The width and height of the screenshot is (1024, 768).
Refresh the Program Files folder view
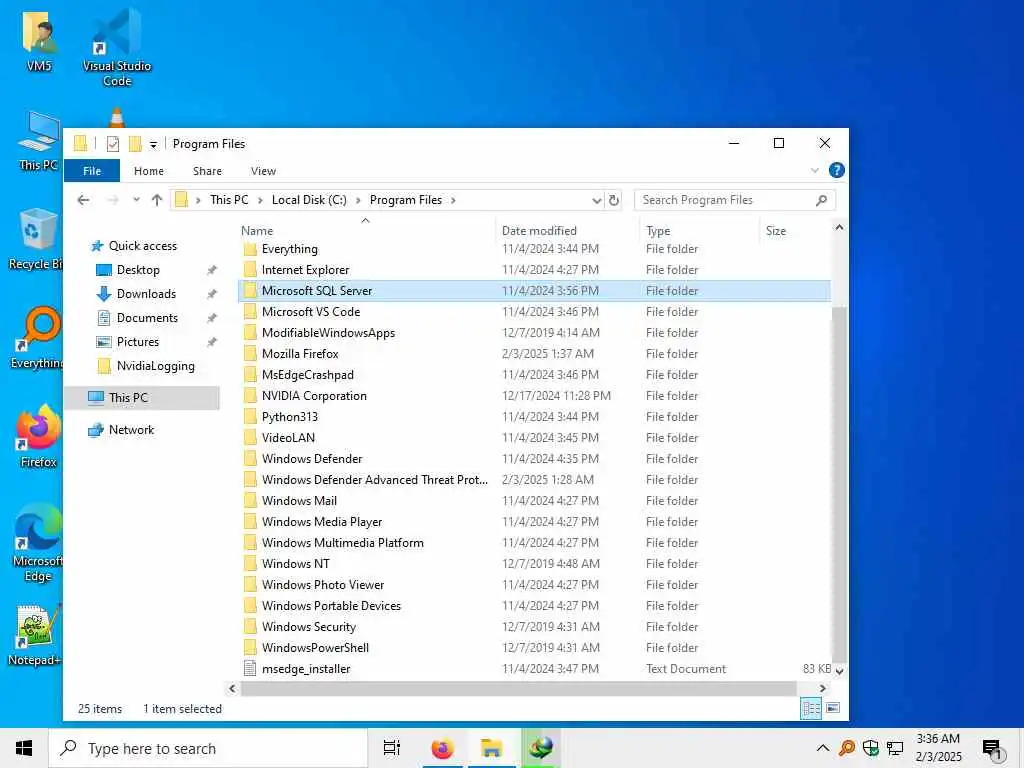(x=614, y=200)
